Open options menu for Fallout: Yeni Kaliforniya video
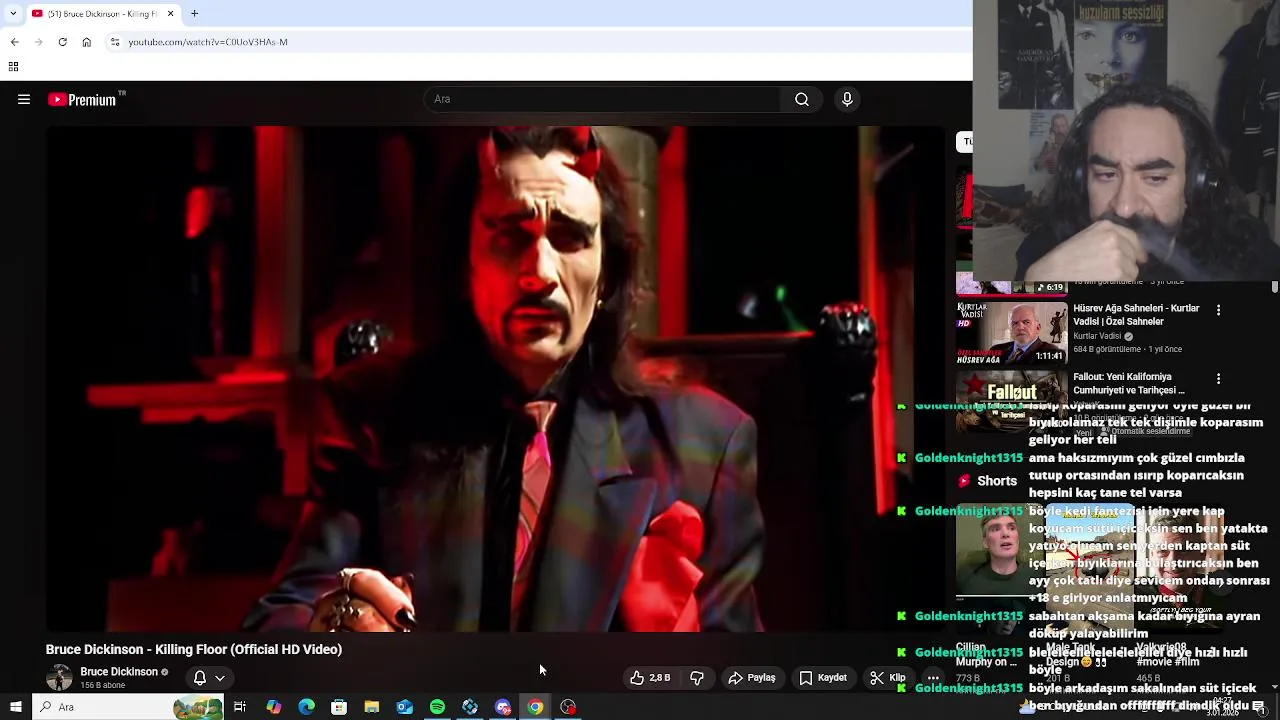Viewport: 1280px width, 720px height. [x=1218, y=379]
